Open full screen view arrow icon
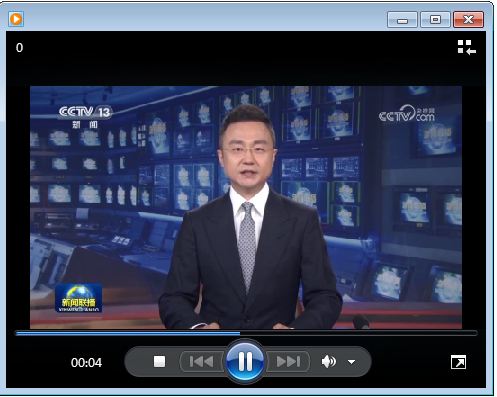This screenshot has width=497, height=397. [x=458, y=362]
